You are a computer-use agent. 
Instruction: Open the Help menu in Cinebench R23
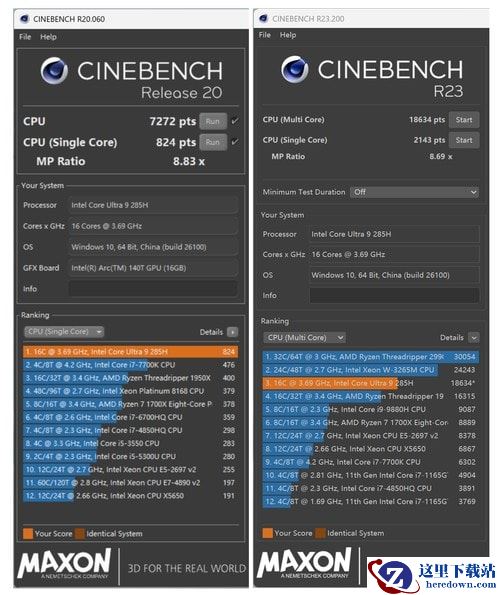288,35
